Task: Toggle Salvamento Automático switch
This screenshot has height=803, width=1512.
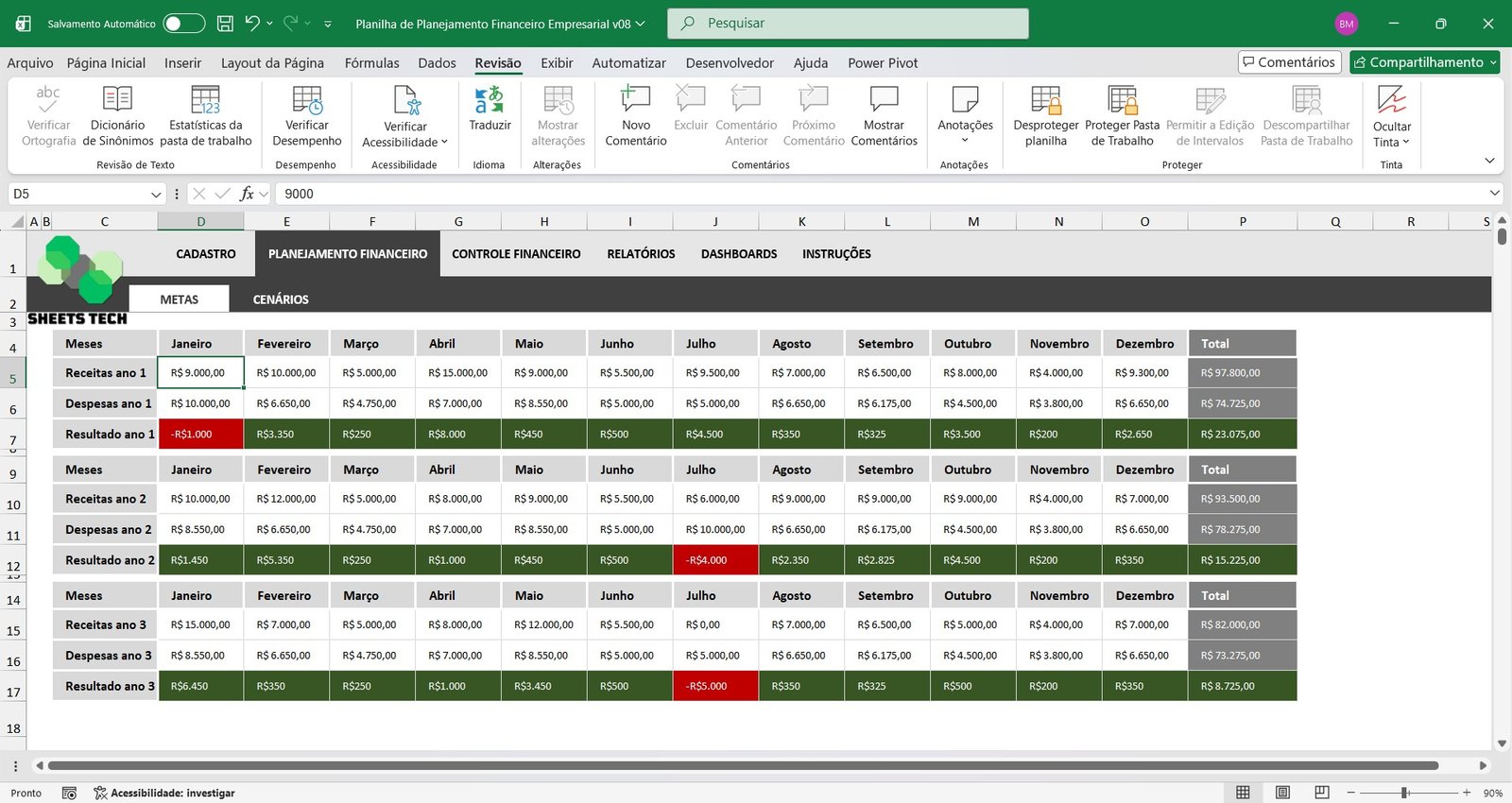Action: pos(183,24)
